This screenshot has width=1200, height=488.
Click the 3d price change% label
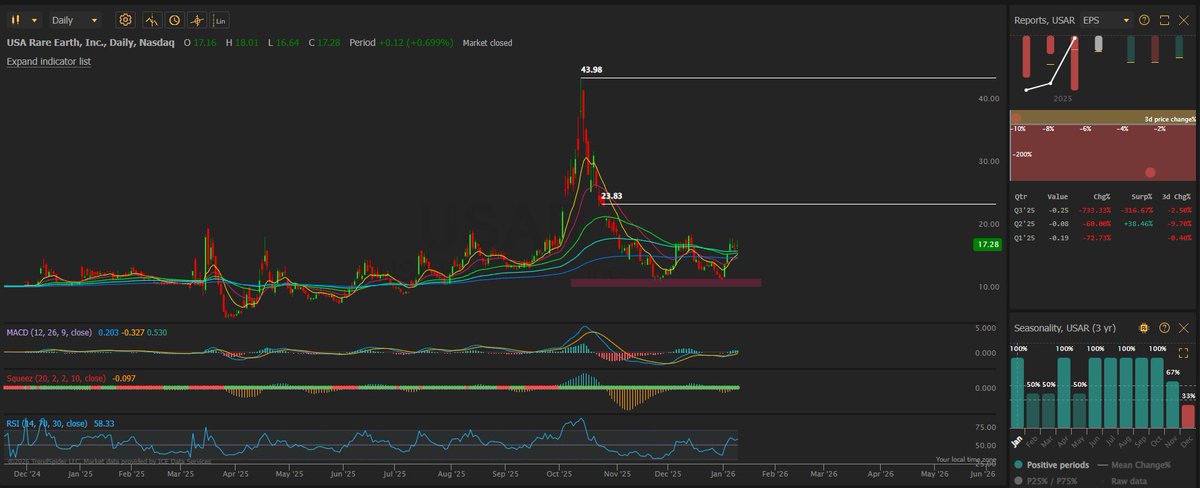[1170, 118]
